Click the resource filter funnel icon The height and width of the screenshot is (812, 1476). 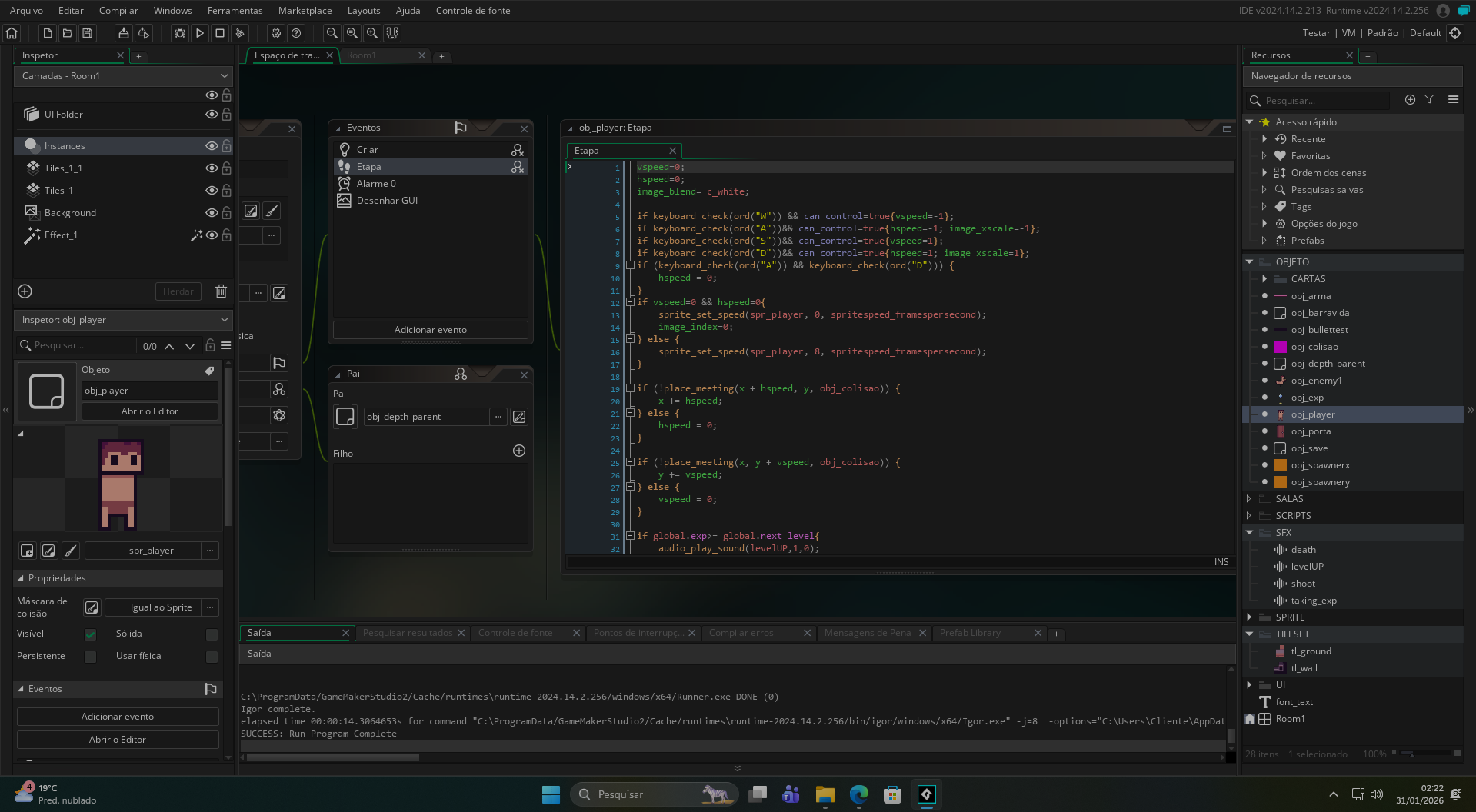pyautogui.click(x=1429, y=99)
